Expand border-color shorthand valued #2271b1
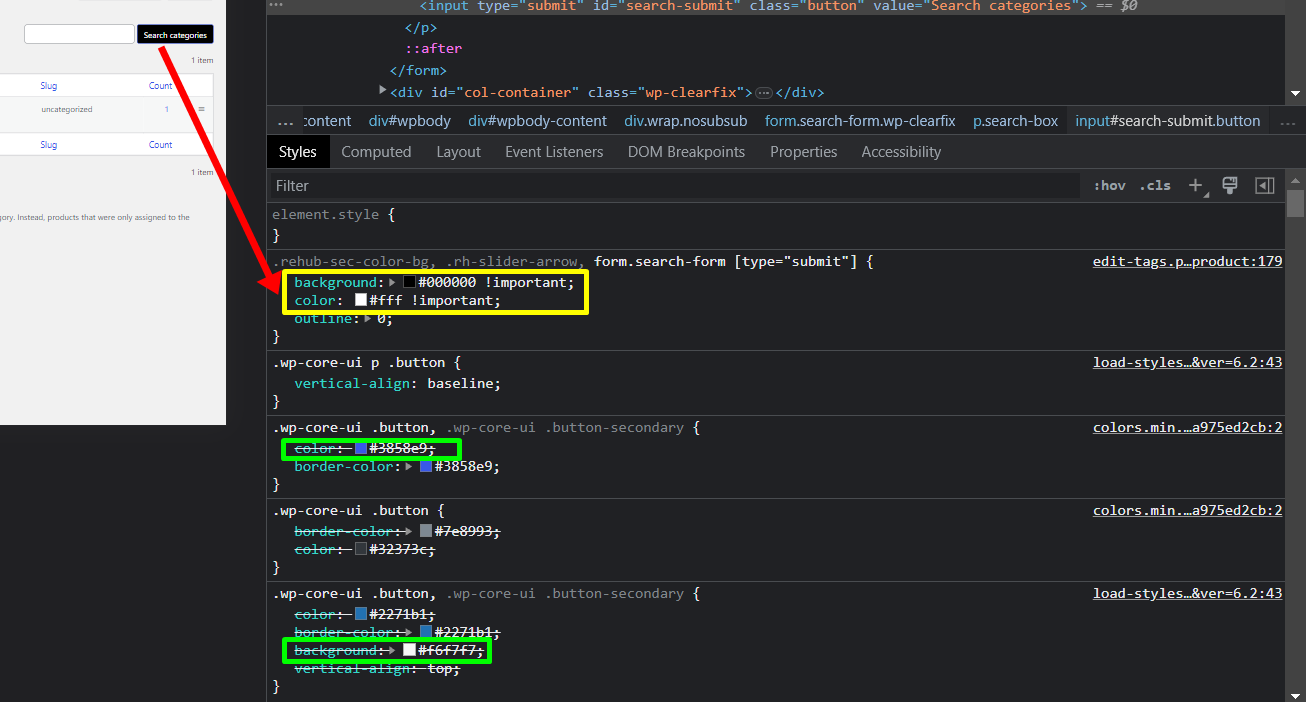Screen dimensions: 1306x702 [410, 633]
